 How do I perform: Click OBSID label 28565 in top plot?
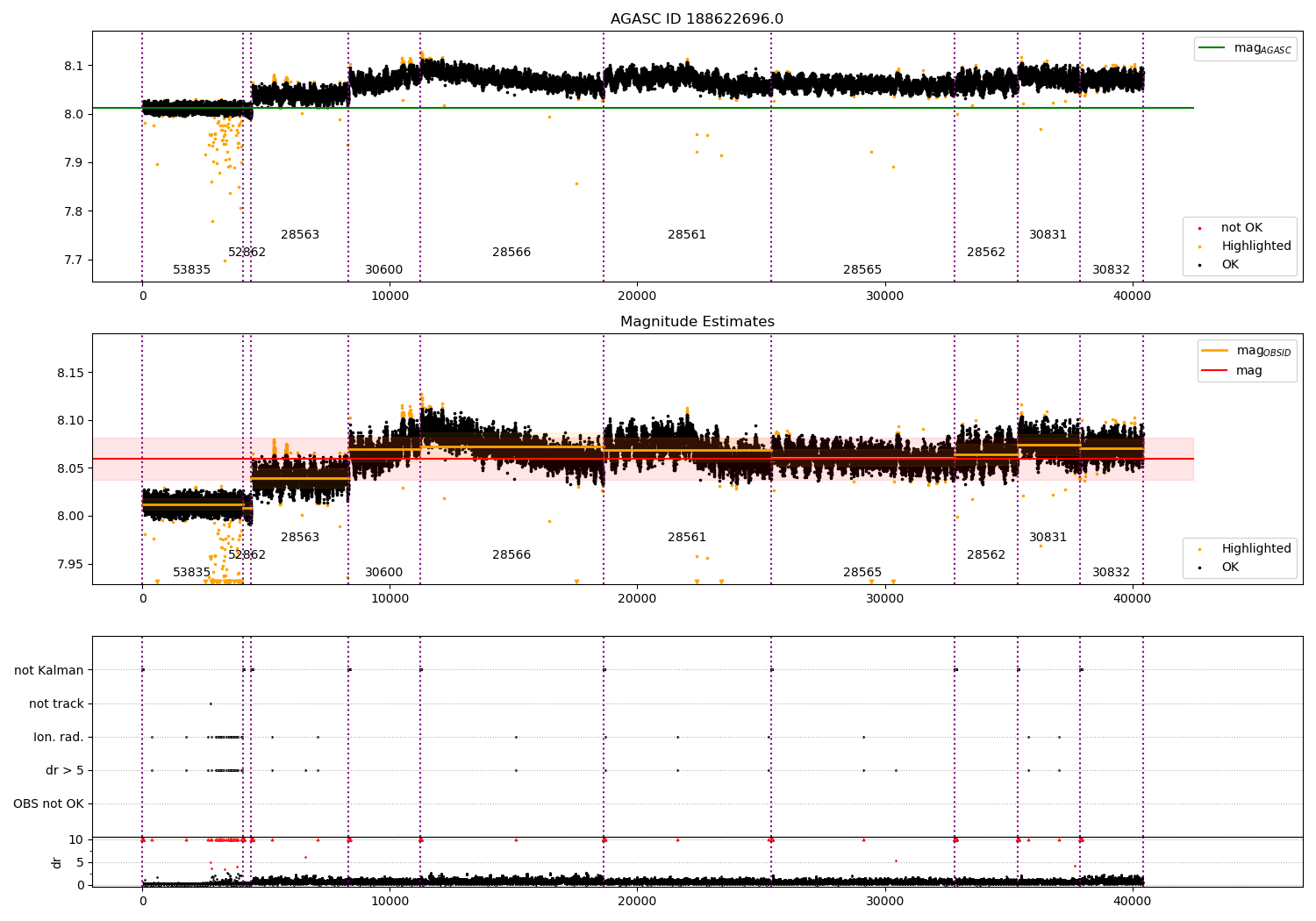[862, 270]
